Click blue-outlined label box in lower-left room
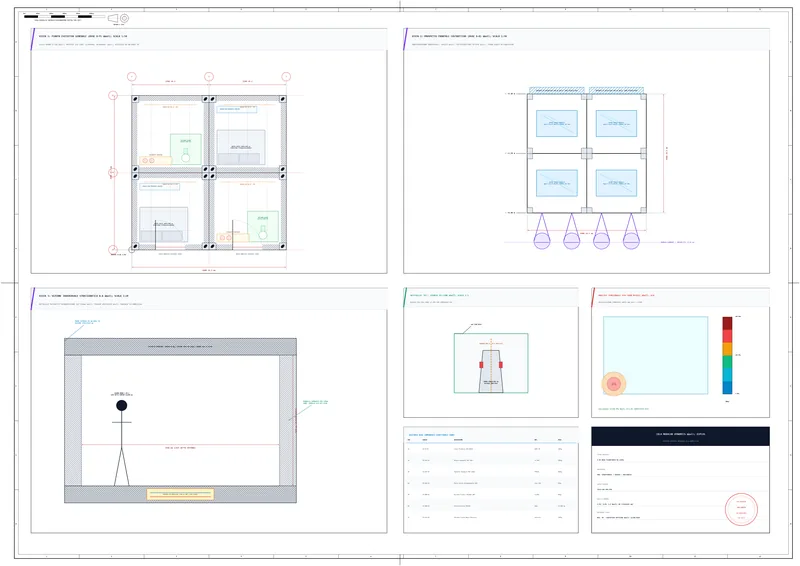Image resolution: width=800 pixels, height=566 pixels. tap(159, 186)
